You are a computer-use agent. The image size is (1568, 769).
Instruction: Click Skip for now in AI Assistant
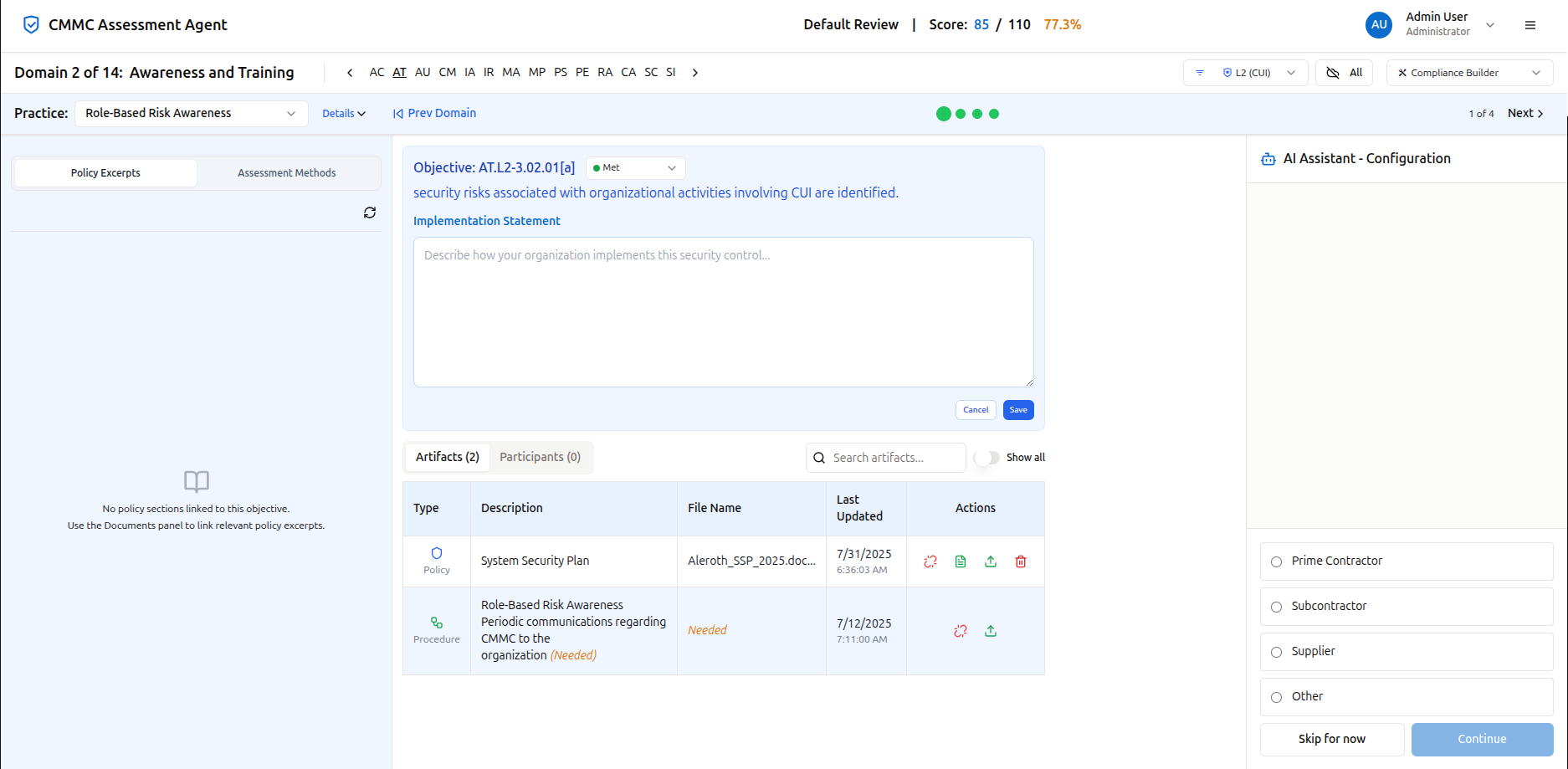(1331, 739)
